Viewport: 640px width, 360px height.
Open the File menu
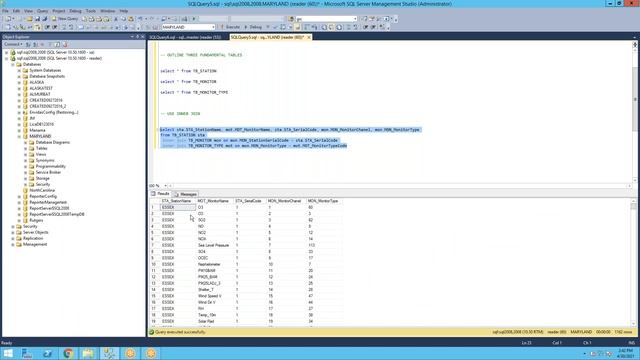pos(5,11)
